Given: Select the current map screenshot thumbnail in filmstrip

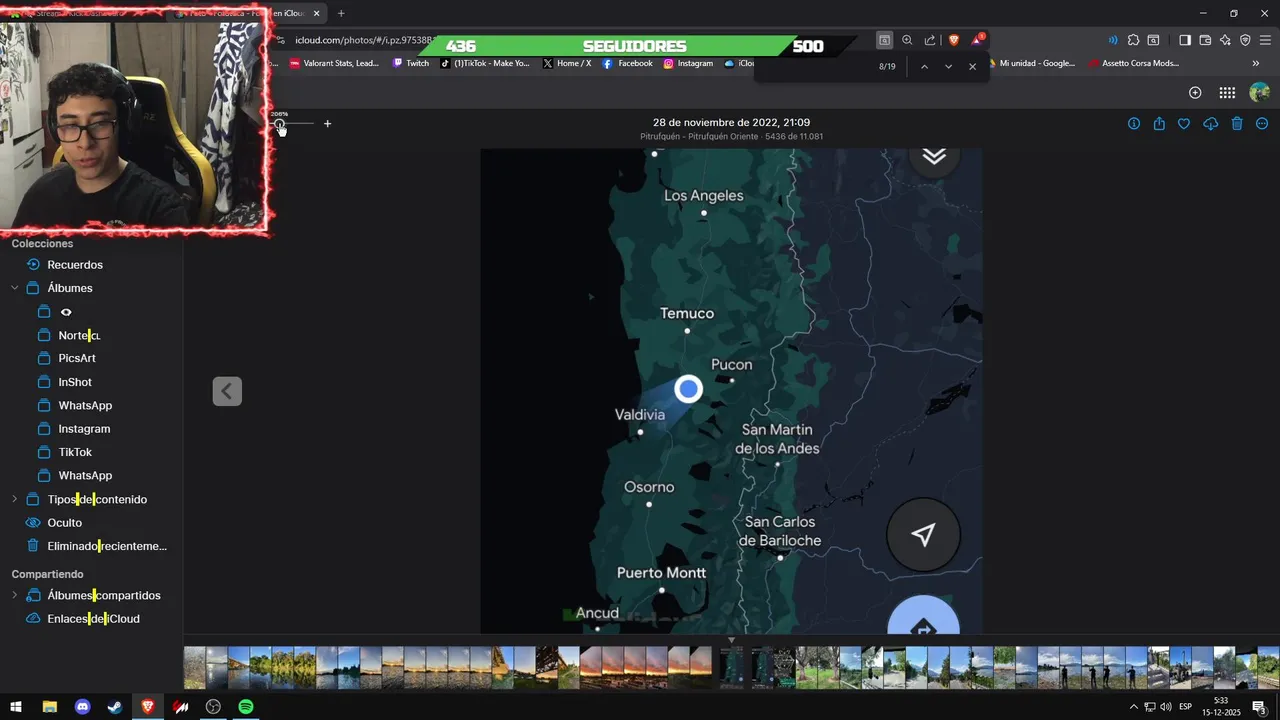Looking at the screenshot, I should pyautogui.click(x=732, y=667).
